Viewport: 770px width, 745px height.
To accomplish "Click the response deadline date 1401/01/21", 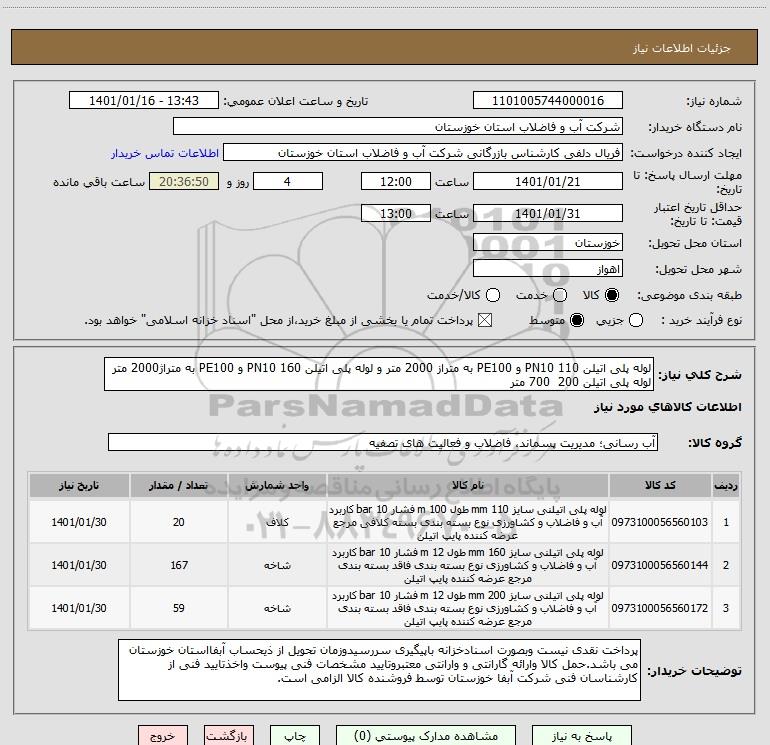I will [x=548, y=181].
